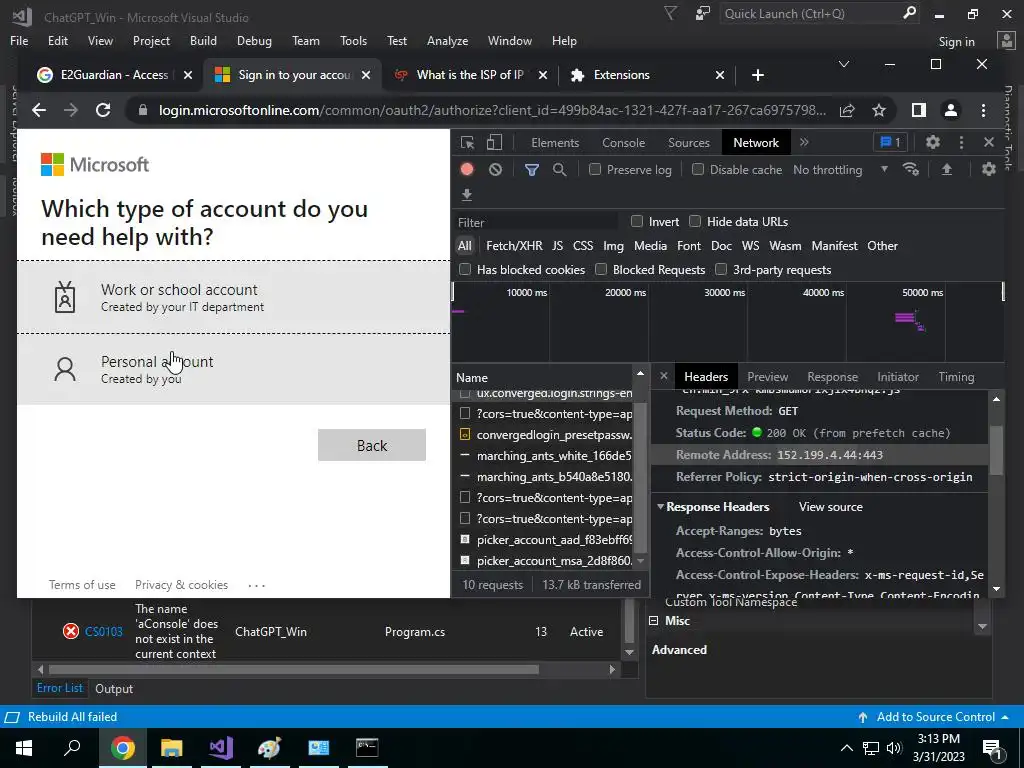The image size is (1024, 768).
Task: Select the Img request type filter
Action: [613, 246]
